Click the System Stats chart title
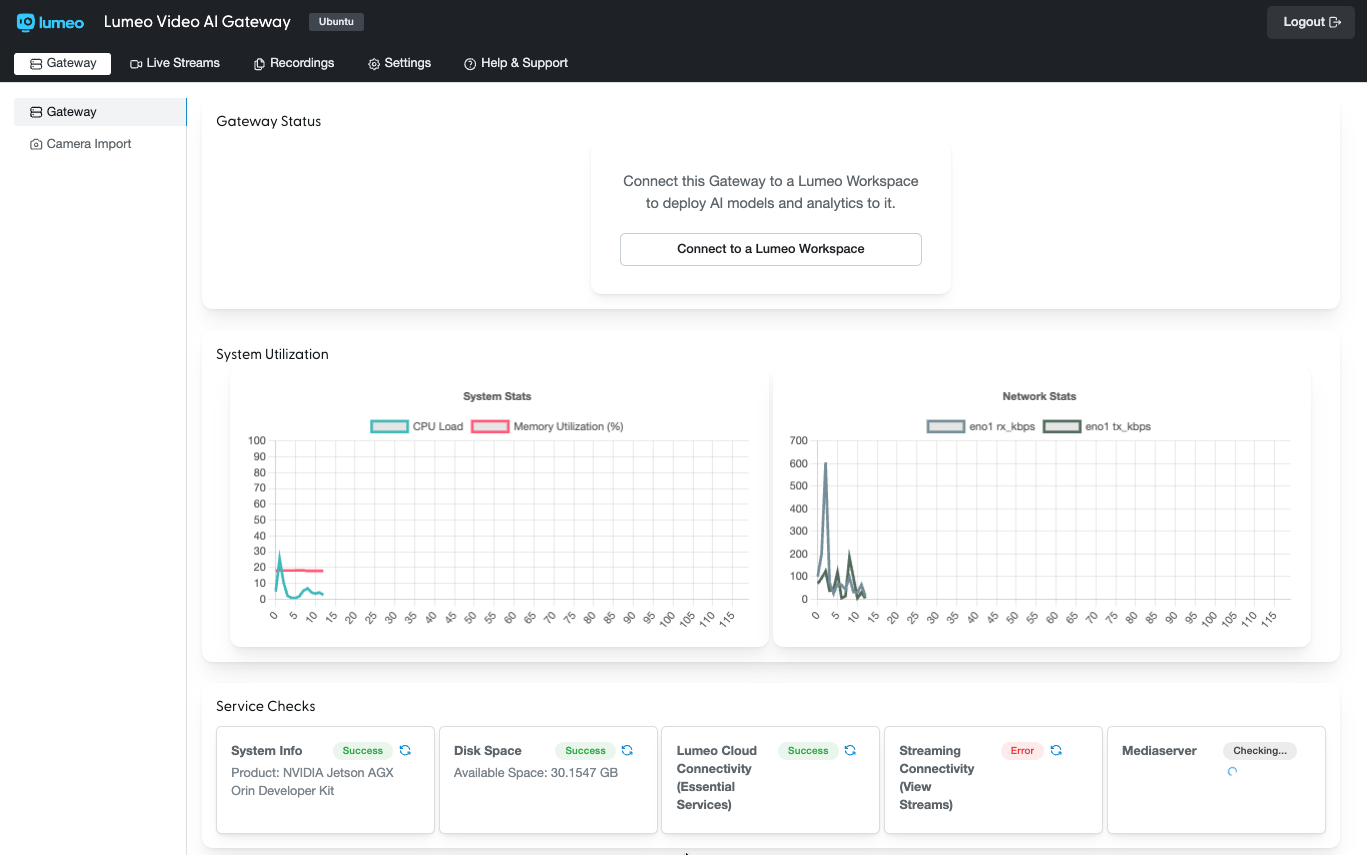 [x=497, y=397]
